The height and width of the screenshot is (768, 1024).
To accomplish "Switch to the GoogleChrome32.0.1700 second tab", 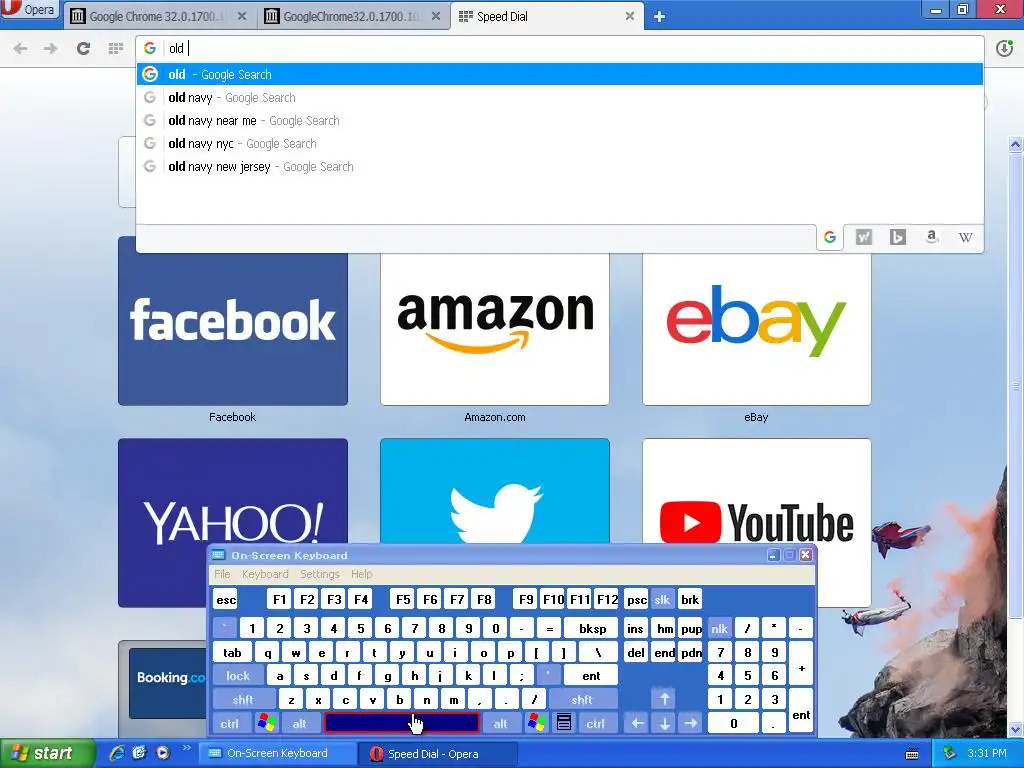I will tap(353, 16).
